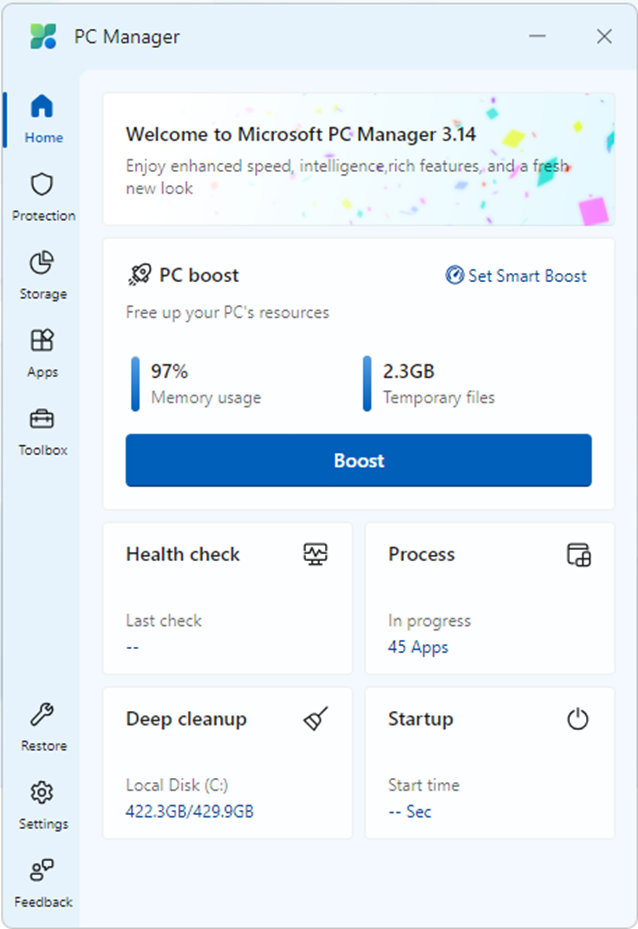
Task: Click the Health check '--' last check value
Action: click(133, 647)
